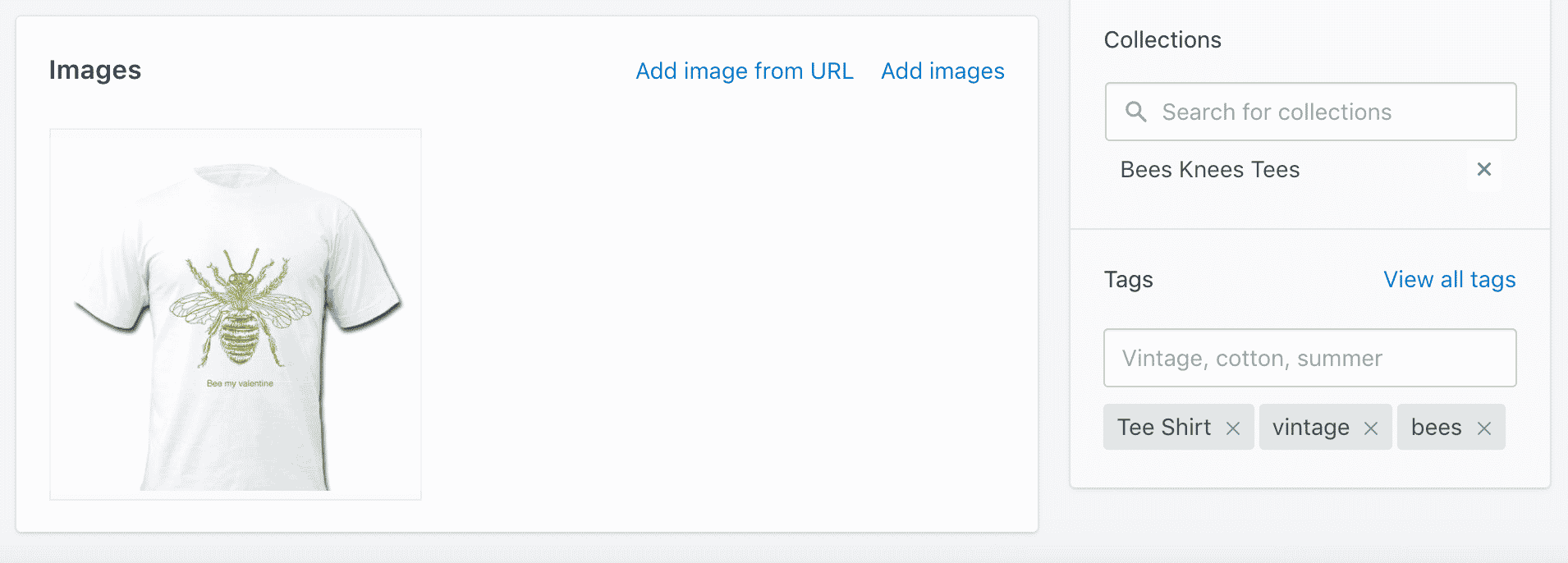The width and height of the screenshot is (1568, 563).
Task: Click Add image from URL
Action: tap(745, 71)
